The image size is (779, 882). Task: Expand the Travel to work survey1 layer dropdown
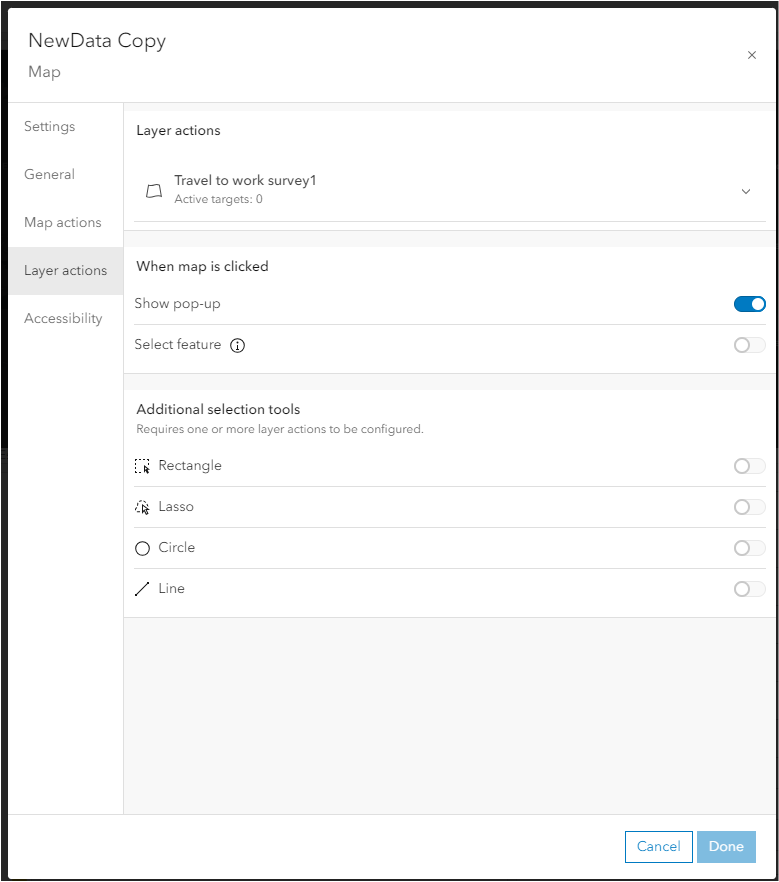[x=746, y=190]
